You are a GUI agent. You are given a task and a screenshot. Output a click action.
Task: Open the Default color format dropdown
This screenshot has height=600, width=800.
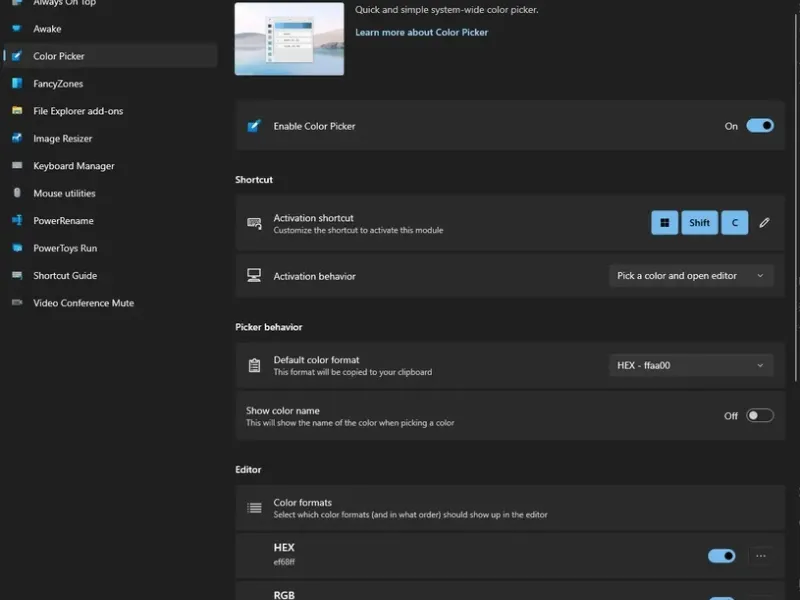coord(691,365)
